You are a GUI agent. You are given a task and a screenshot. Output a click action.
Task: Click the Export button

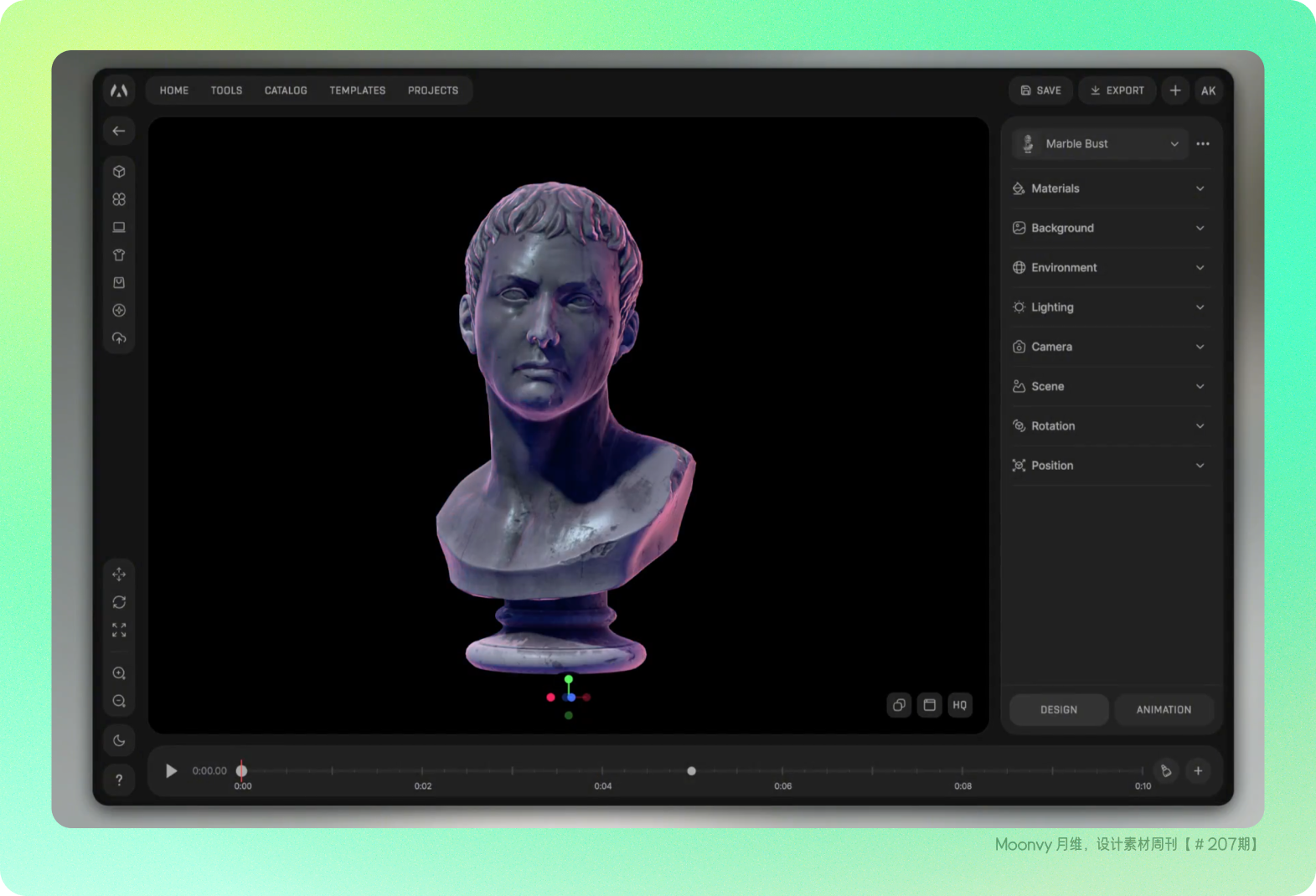[1117, 90]
